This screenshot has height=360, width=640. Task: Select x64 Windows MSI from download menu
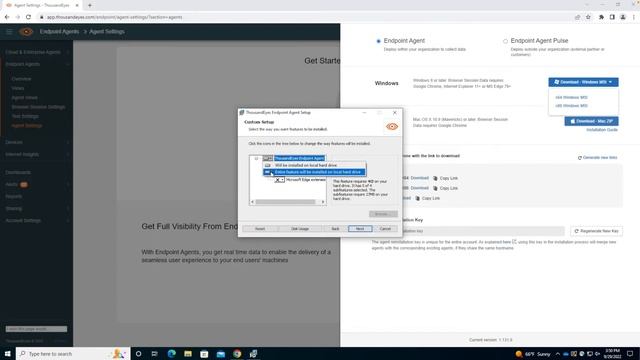click(x=571, y=98)
